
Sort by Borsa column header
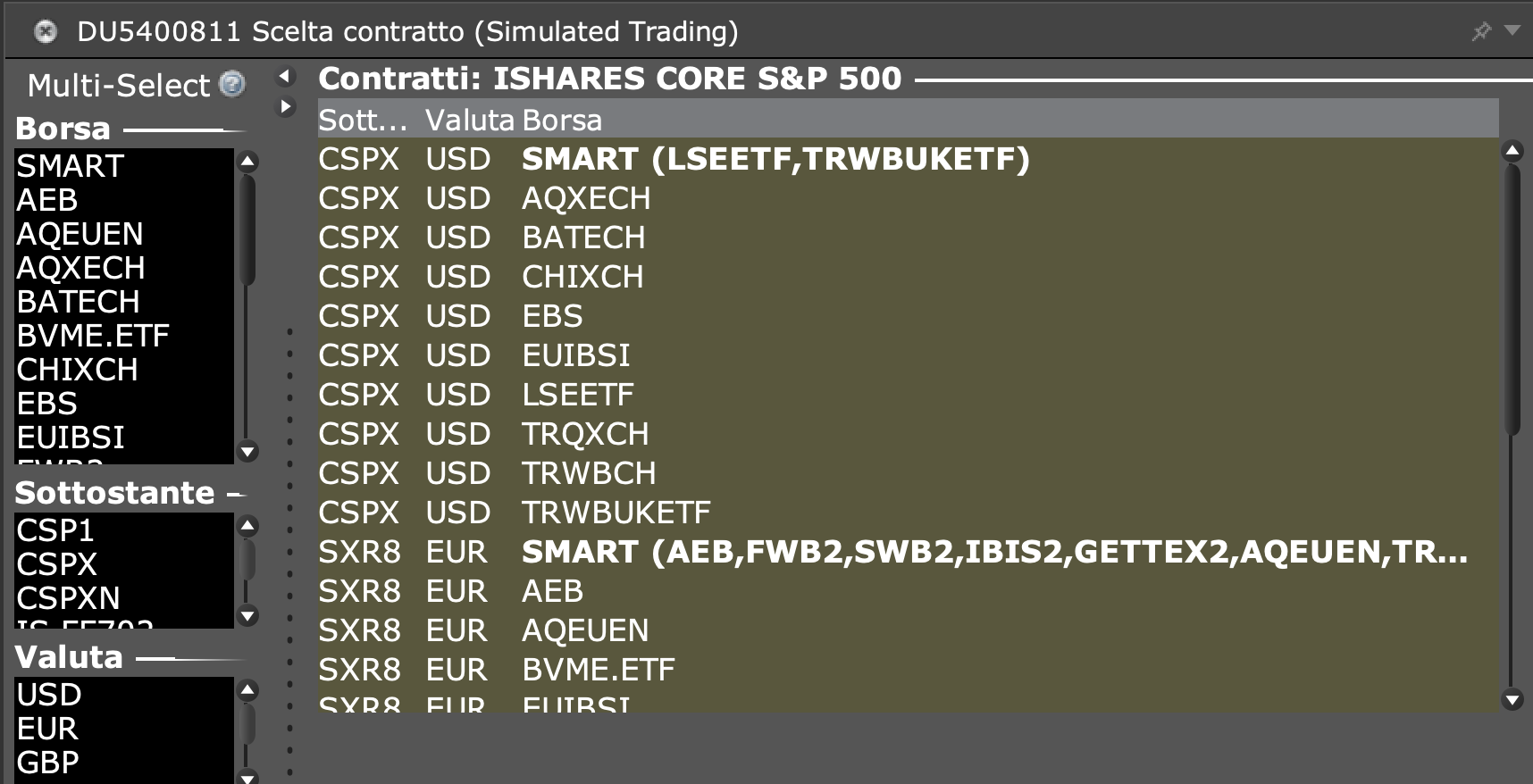point(562,121)
